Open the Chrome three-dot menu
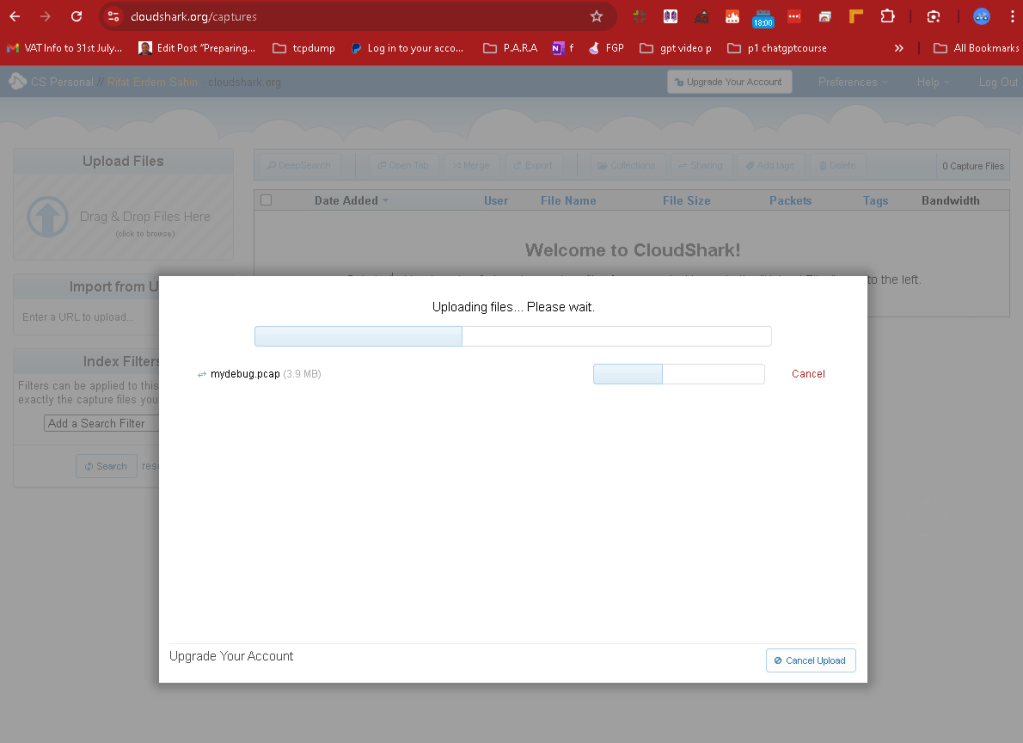 (1012, 16)
